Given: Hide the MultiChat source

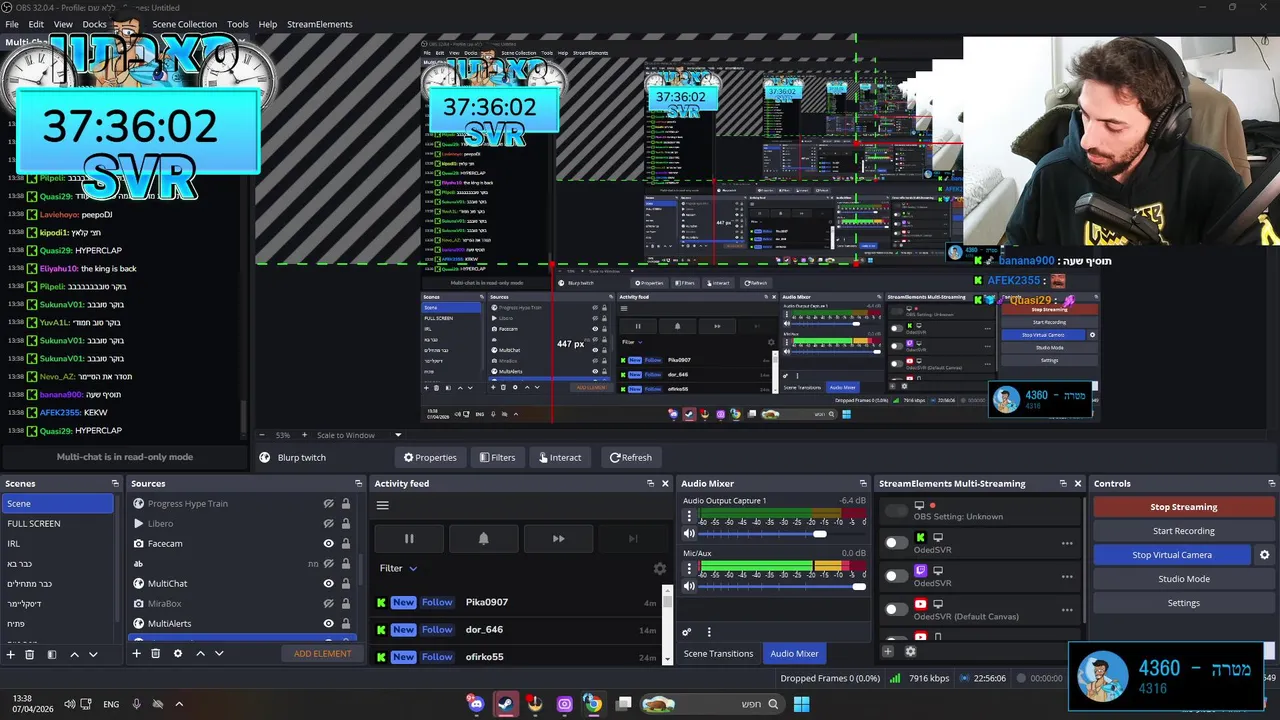Looking at the screenshot, I should 328,584.
